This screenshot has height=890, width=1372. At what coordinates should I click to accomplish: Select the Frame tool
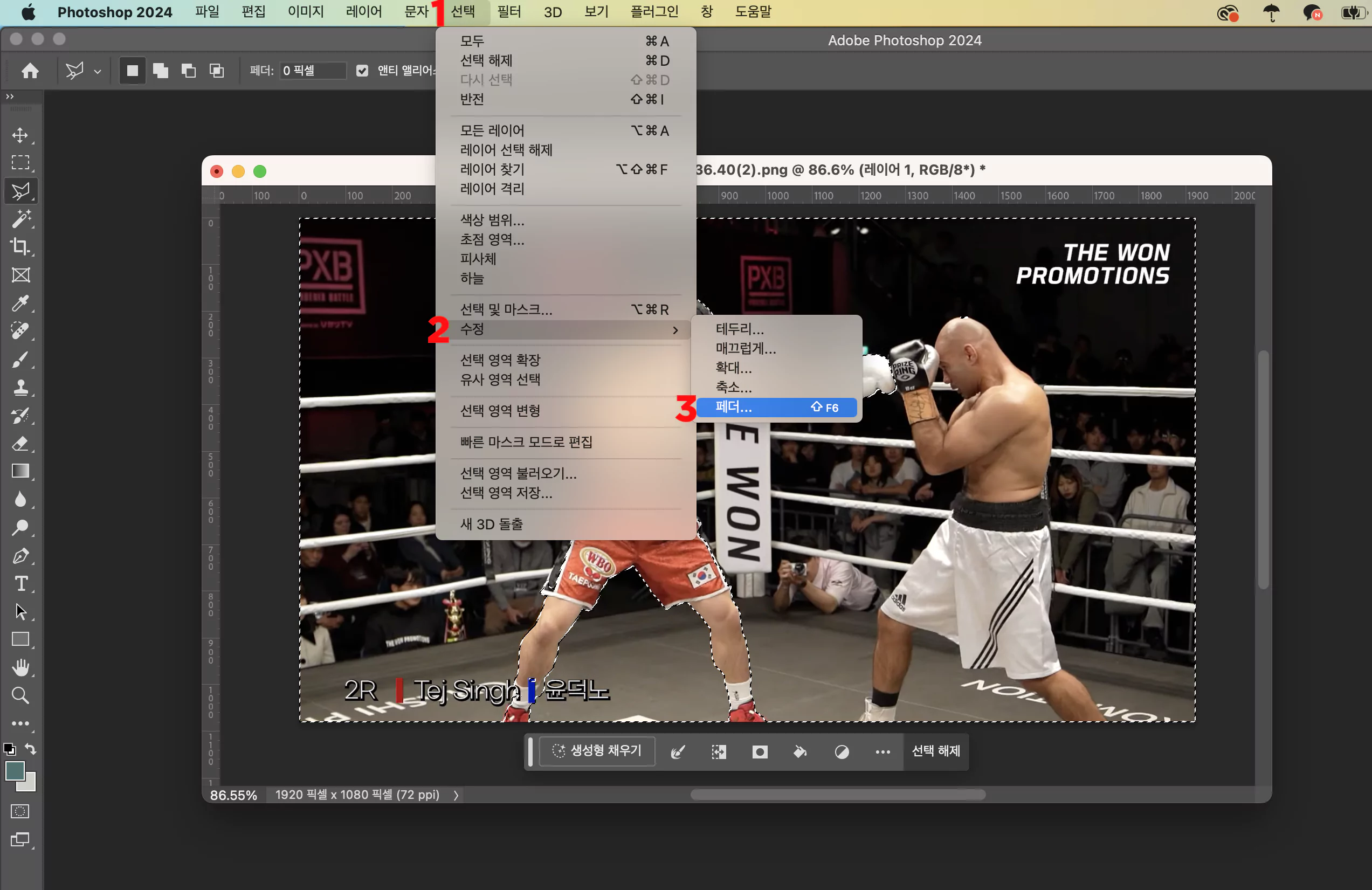20,275
